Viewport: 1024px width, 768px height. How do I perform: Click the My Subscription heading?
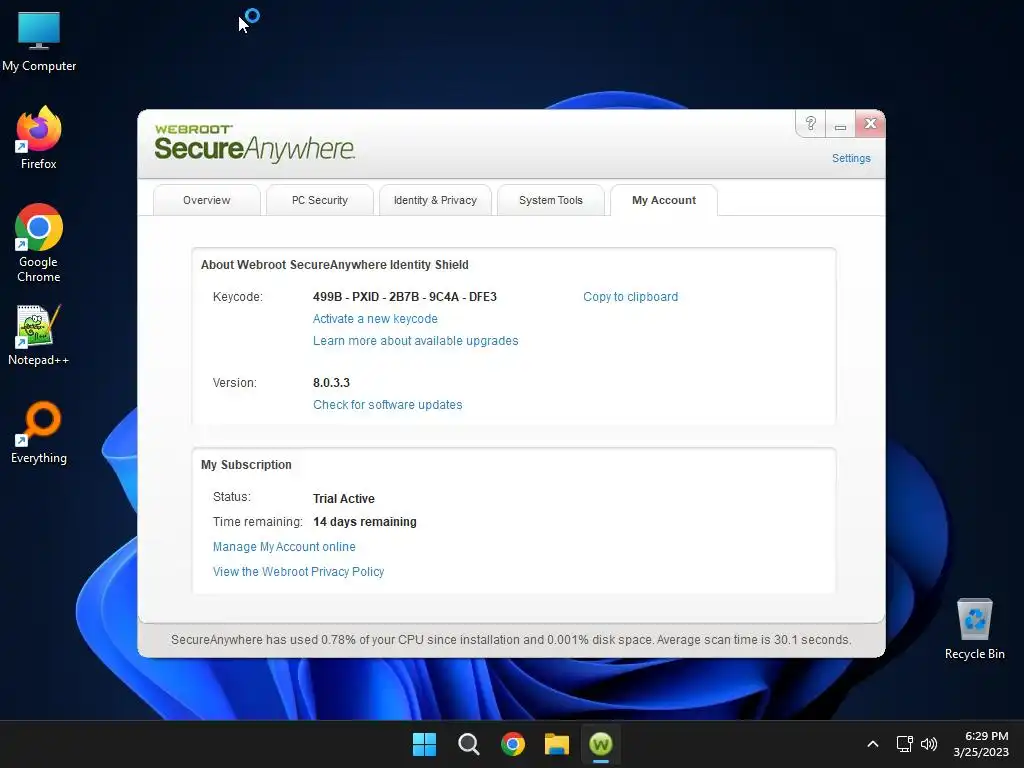246,465
